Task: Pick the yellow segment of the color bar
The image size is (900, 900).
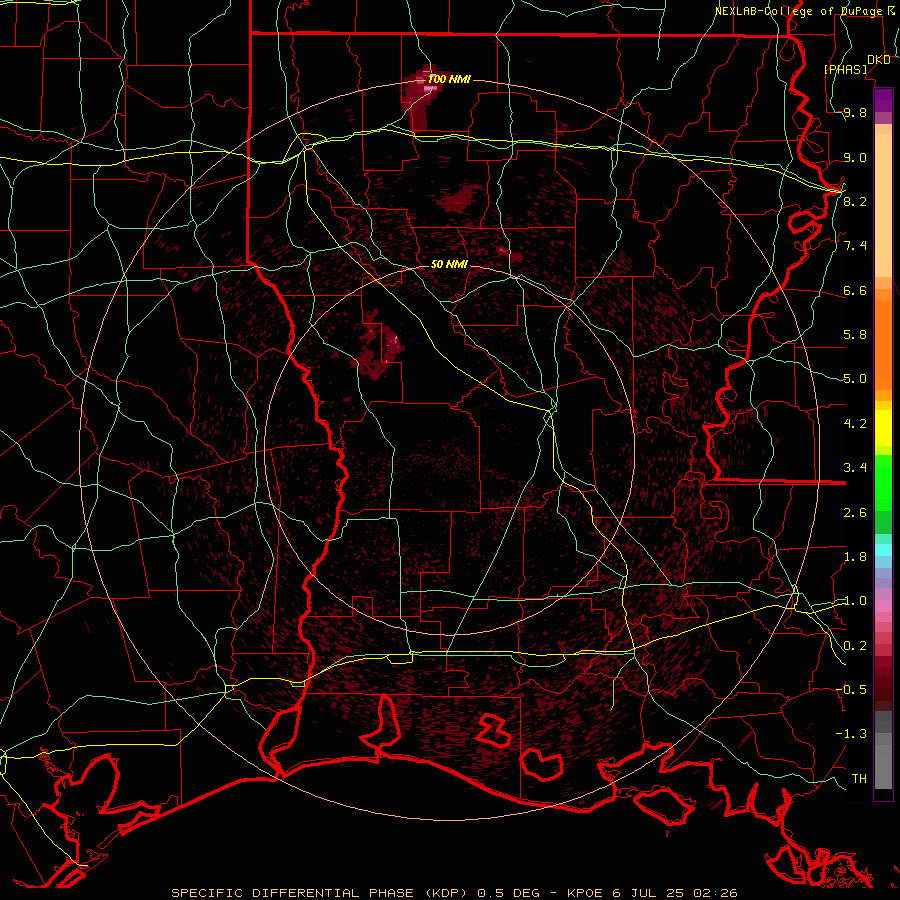Action: [x=883, y=428]
